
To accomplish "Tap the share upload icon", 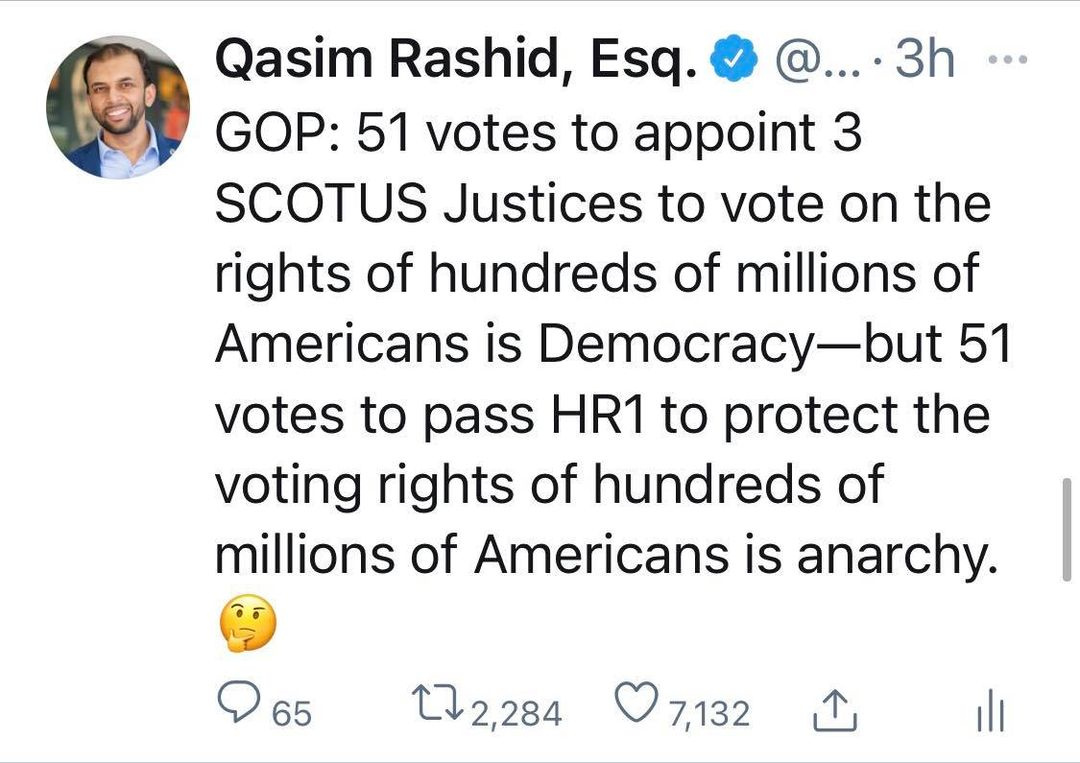I will coord(835,710).
